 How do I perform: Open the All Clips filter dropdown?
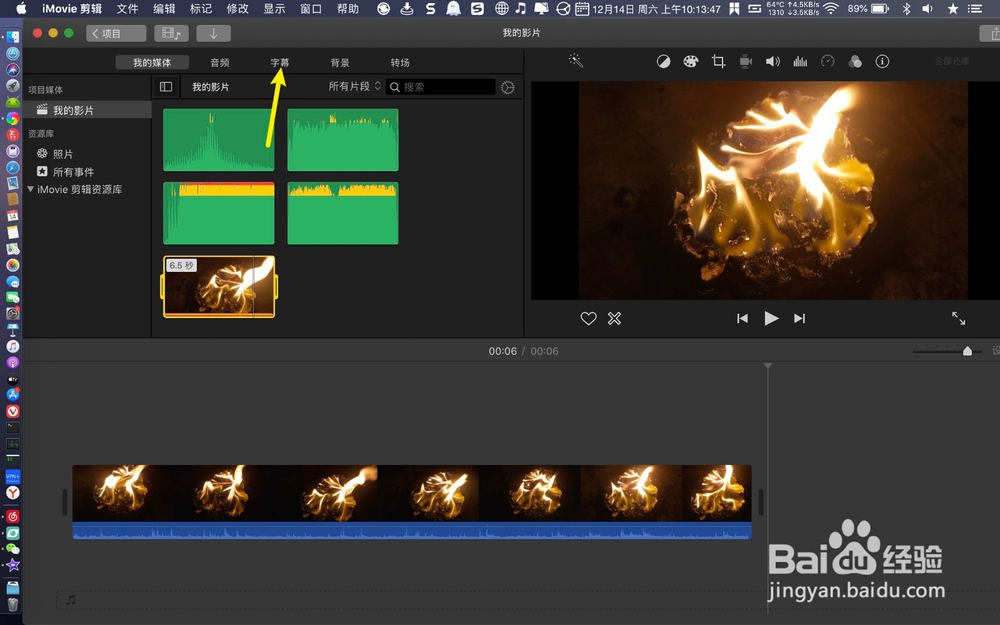point(355,86)
